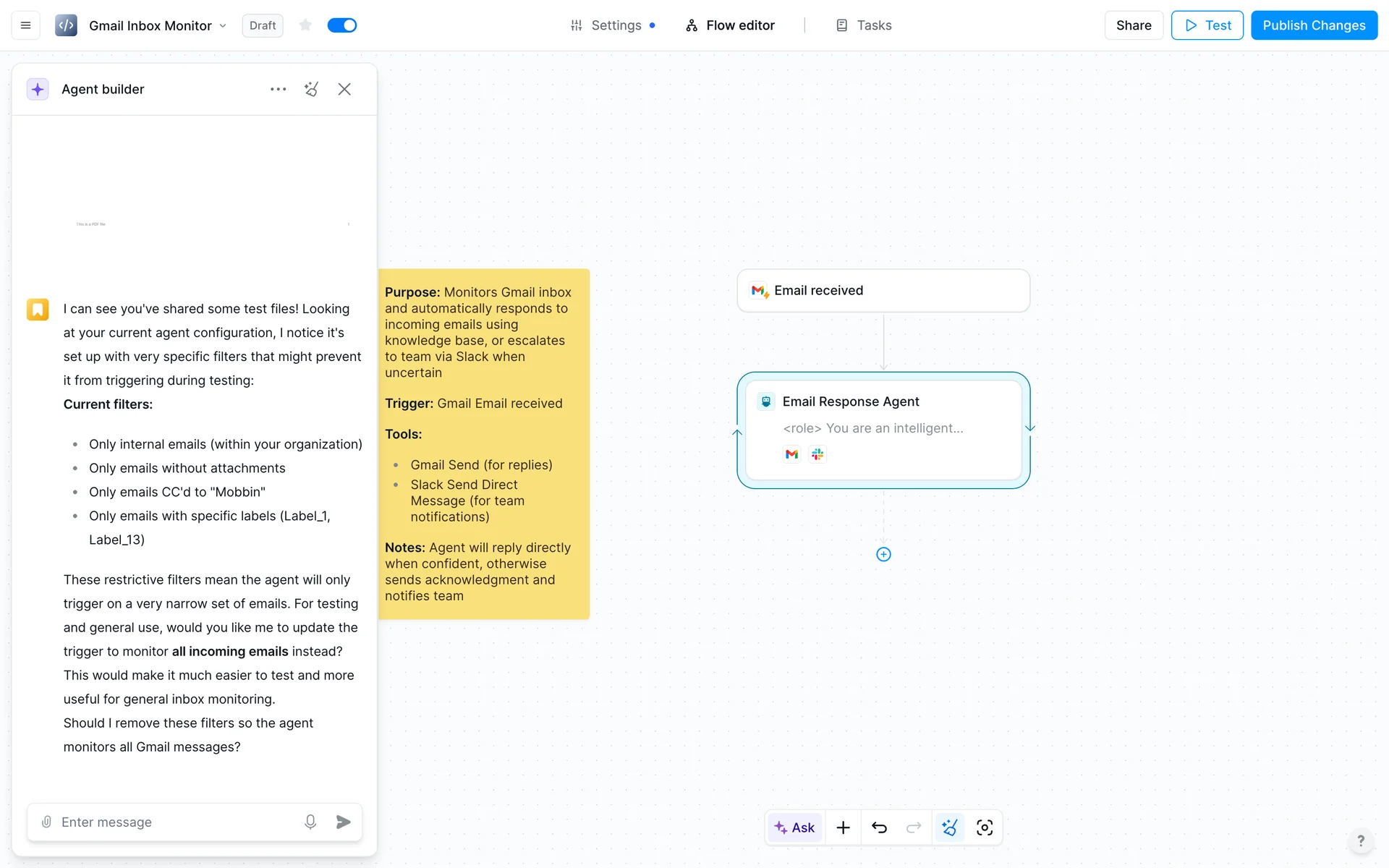The width and height of the screenshot is (1389, 868).
Task: Expand the Gmail Inbox Monitor name dropdown
Action: (x=223, y=26)
